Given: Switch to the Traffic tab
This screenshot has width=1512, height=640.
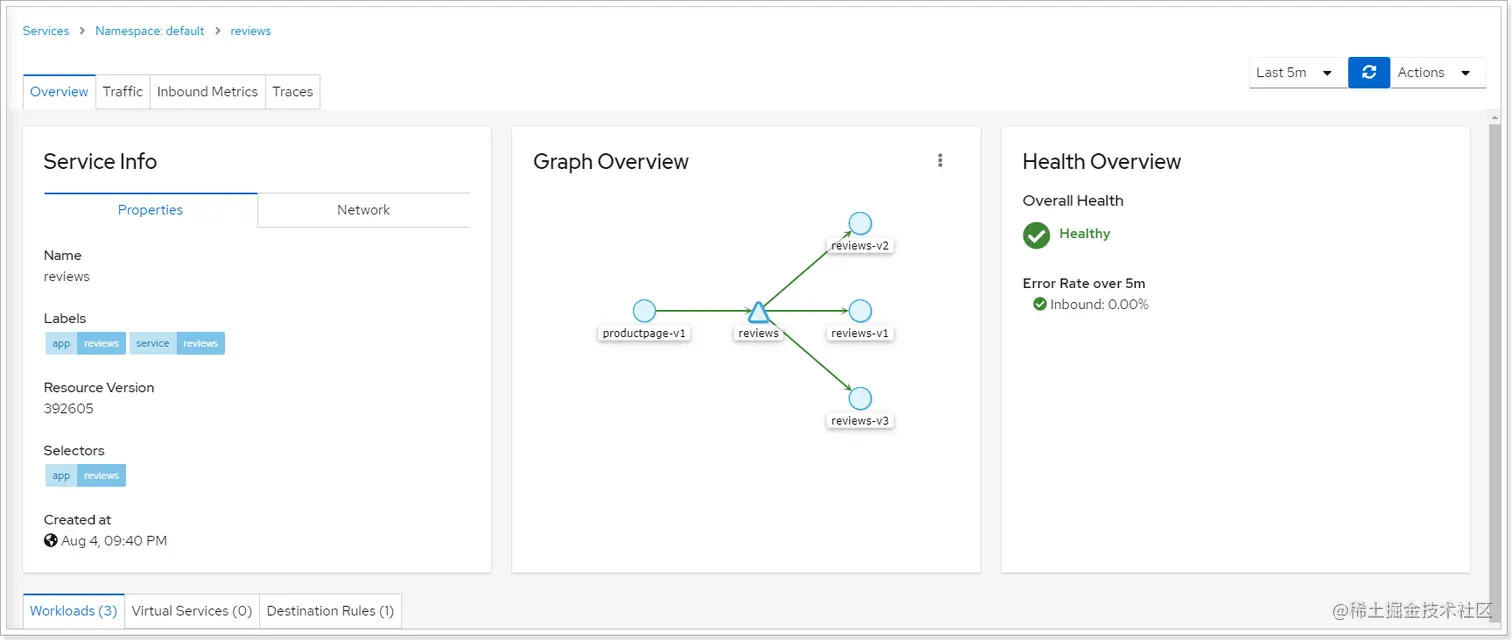Looking at the screenshot, I should [x=123, y=91].
